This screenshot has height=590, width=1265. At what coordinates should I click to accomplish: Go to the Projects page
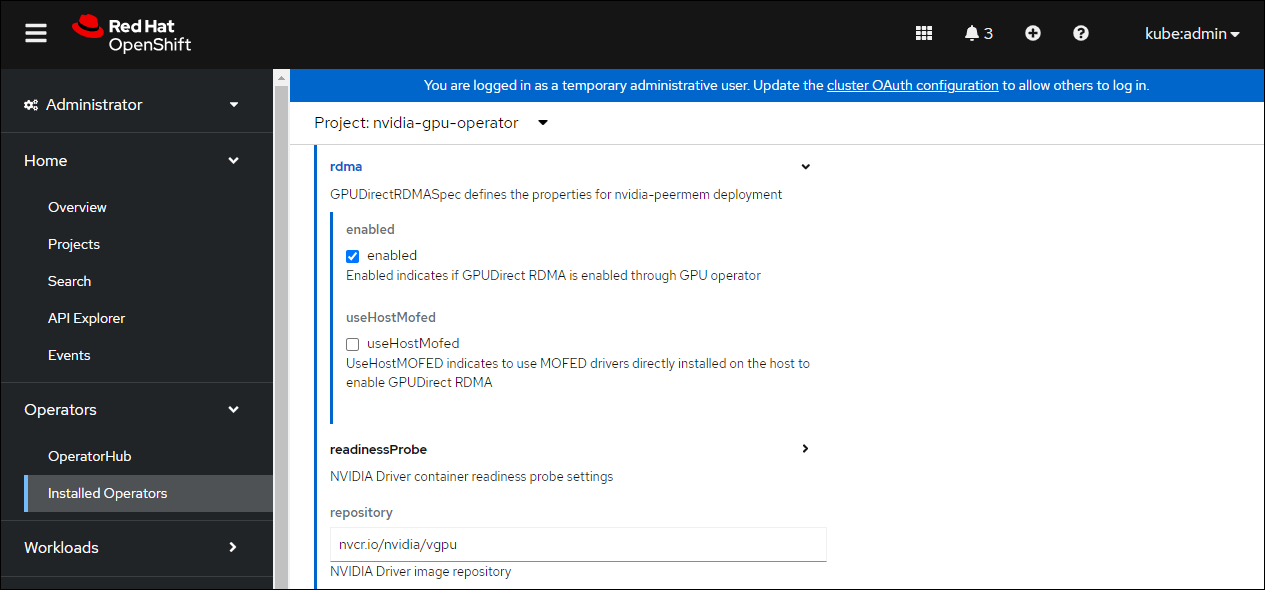74,243
